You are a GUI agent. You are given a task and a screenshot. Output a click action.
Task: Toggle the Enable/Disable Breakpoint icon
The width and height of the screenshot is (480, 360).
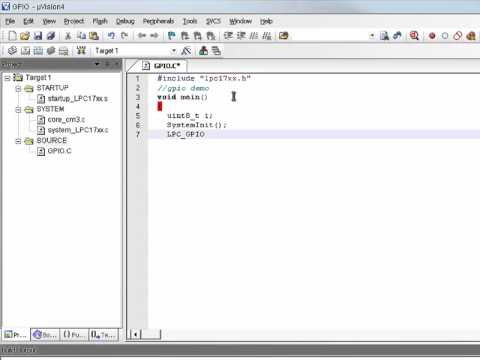445,36
